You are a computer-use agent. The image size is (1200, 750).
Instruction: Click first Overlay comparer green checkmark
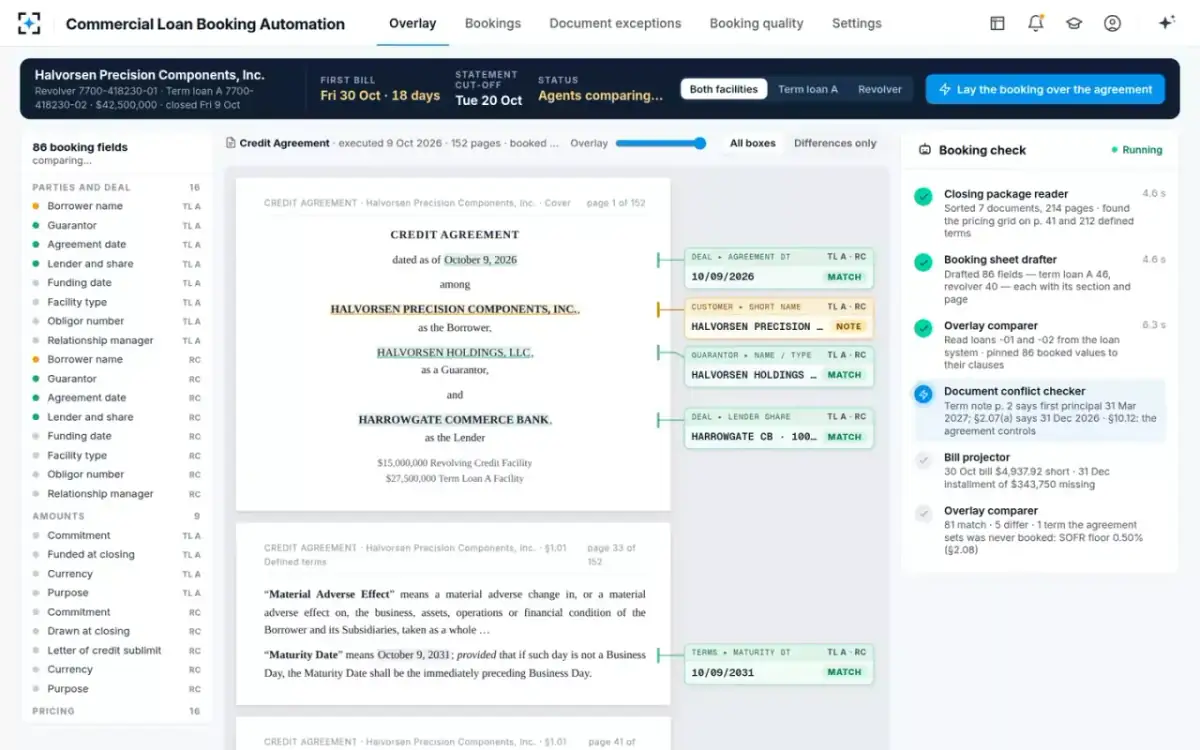pos(924,329)
